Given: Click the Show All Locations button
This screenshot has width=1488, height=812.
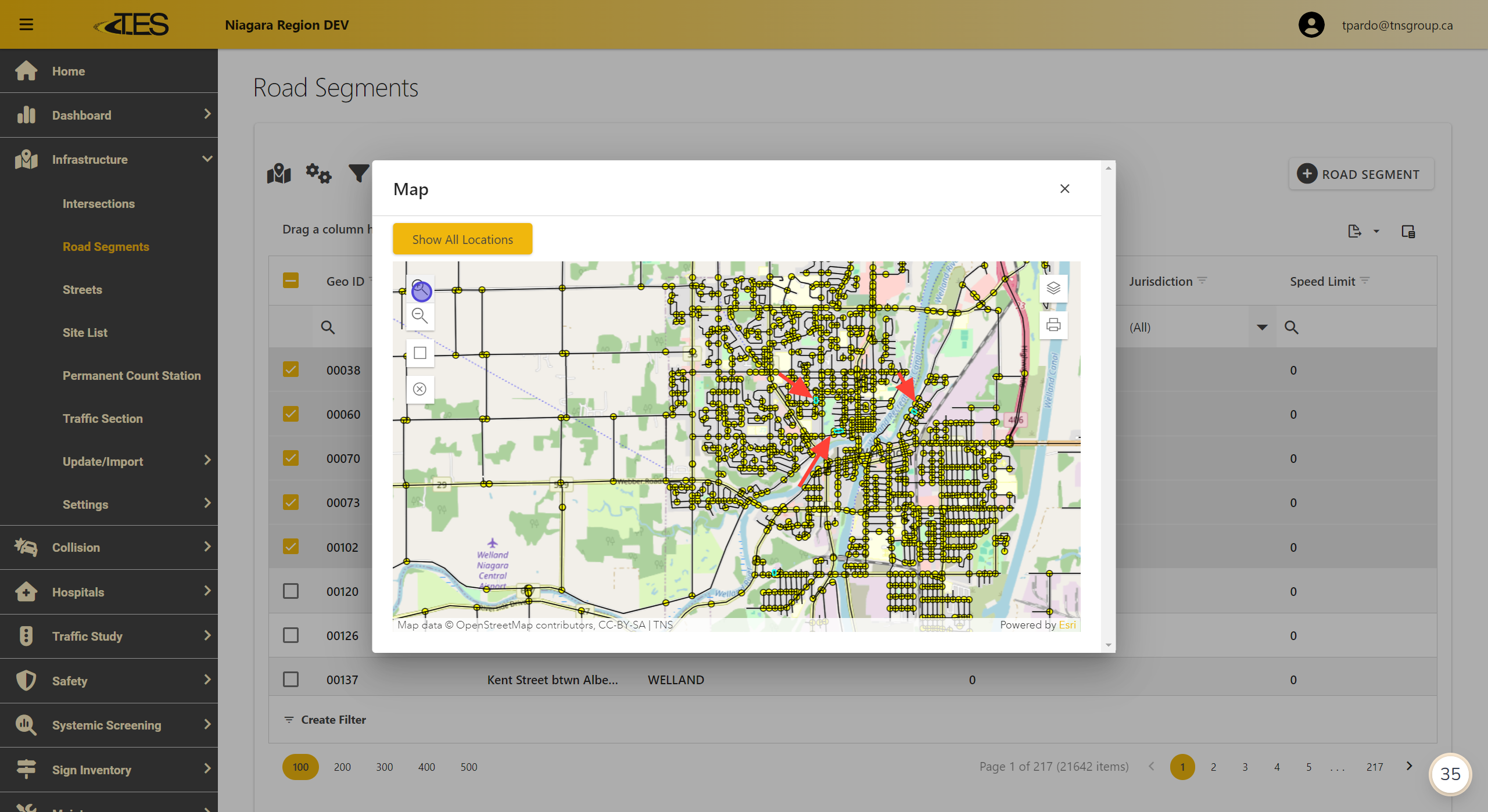Looking at the screenshot, I should point(462,239).
